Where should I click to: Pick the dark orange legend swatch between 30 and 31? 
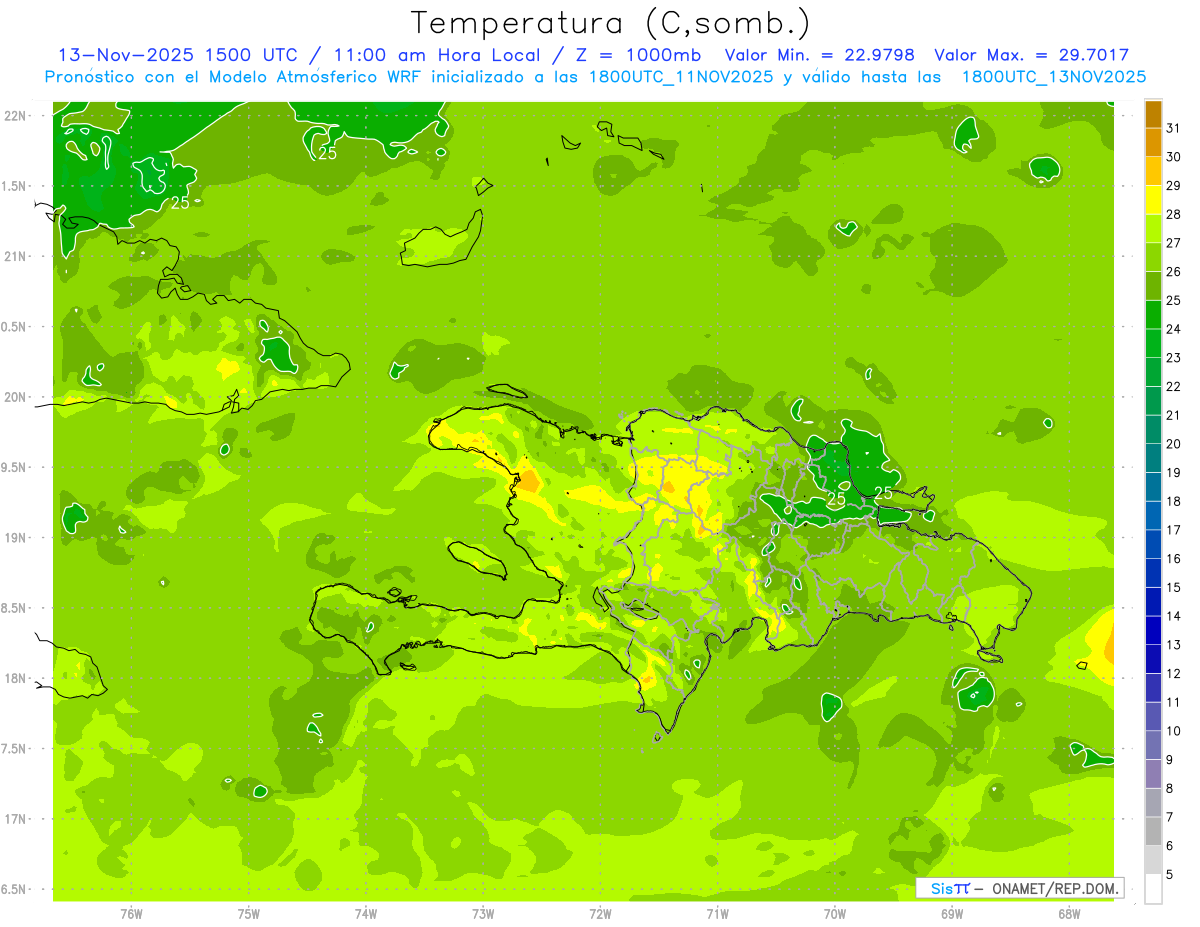click(1153, 143)
